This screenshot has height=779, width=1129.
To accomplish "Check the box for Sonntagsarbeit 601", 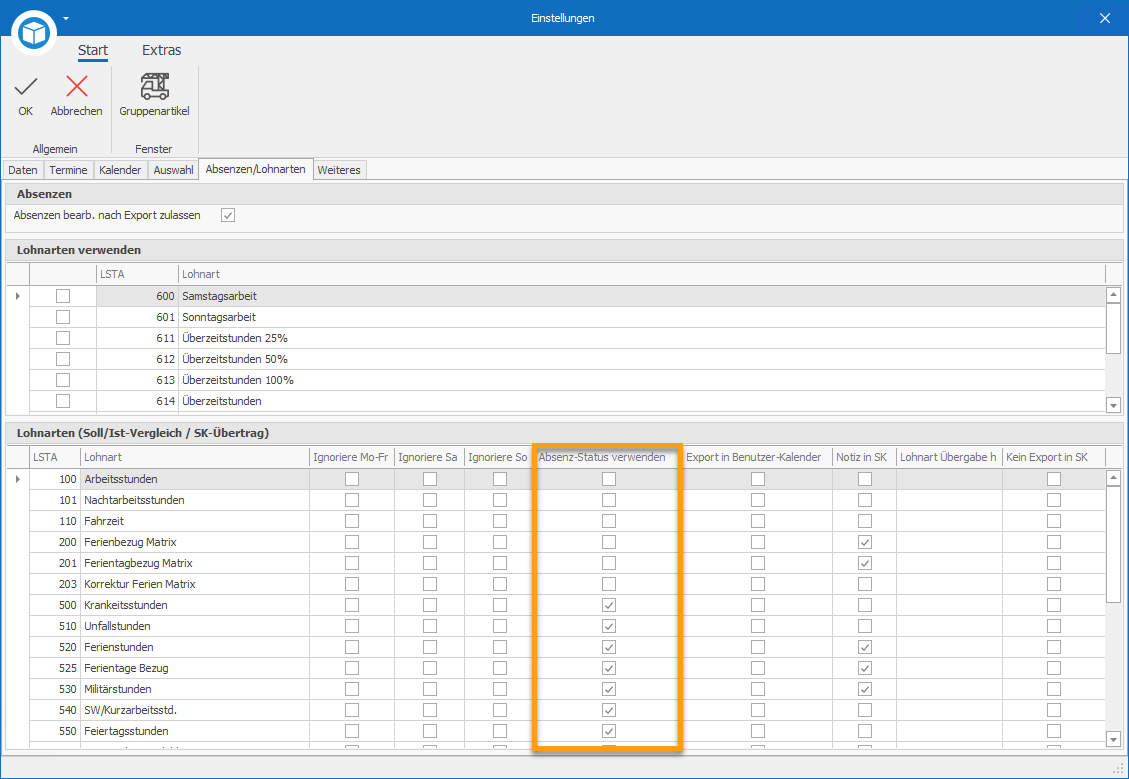I will coord(63,317).
